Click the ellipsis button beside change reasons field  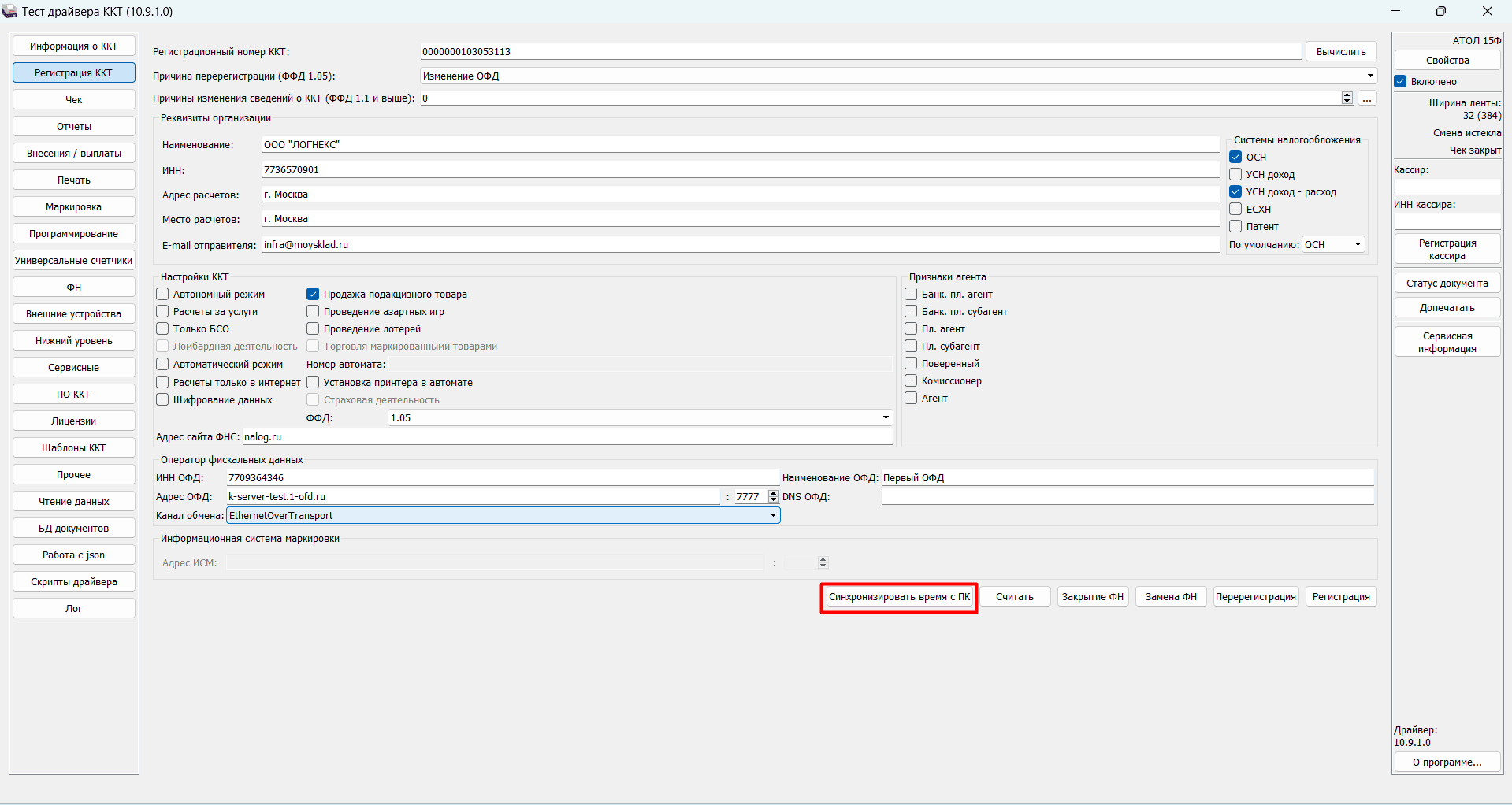pyautogui.click(x=1367, y=98)
